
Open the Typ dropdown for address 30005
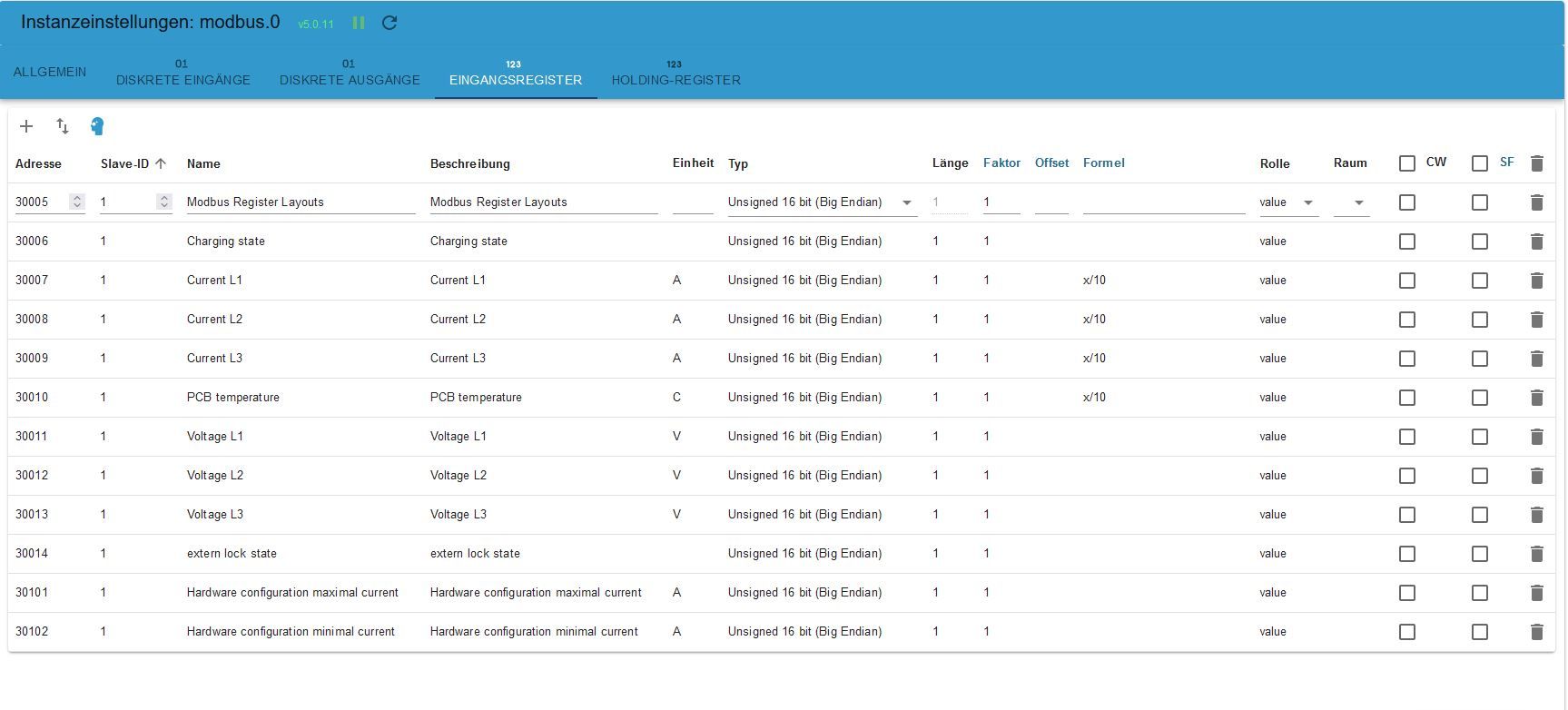coord(823,202)
